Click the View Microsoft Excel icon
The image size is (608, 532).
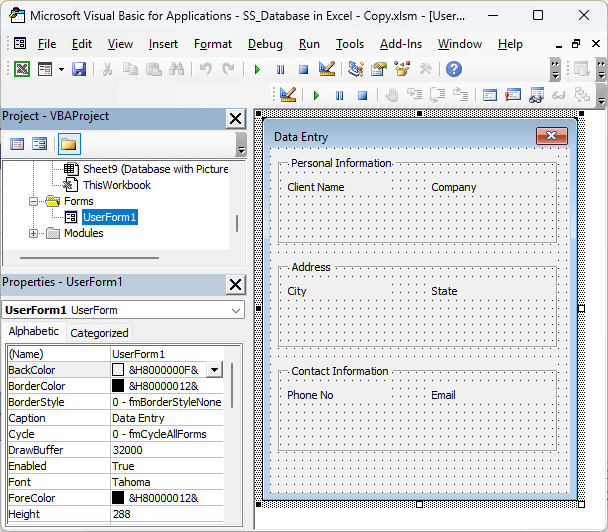[x=21, y=69]
